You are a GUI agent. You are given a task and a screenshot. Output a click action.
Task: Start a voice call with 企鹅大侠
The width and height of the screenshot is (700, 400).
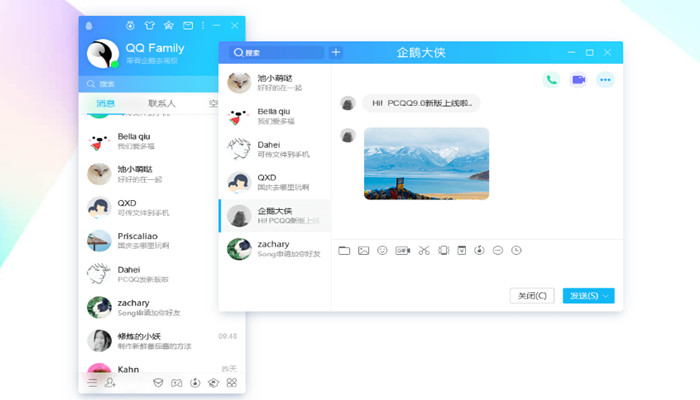click(551, 80)
